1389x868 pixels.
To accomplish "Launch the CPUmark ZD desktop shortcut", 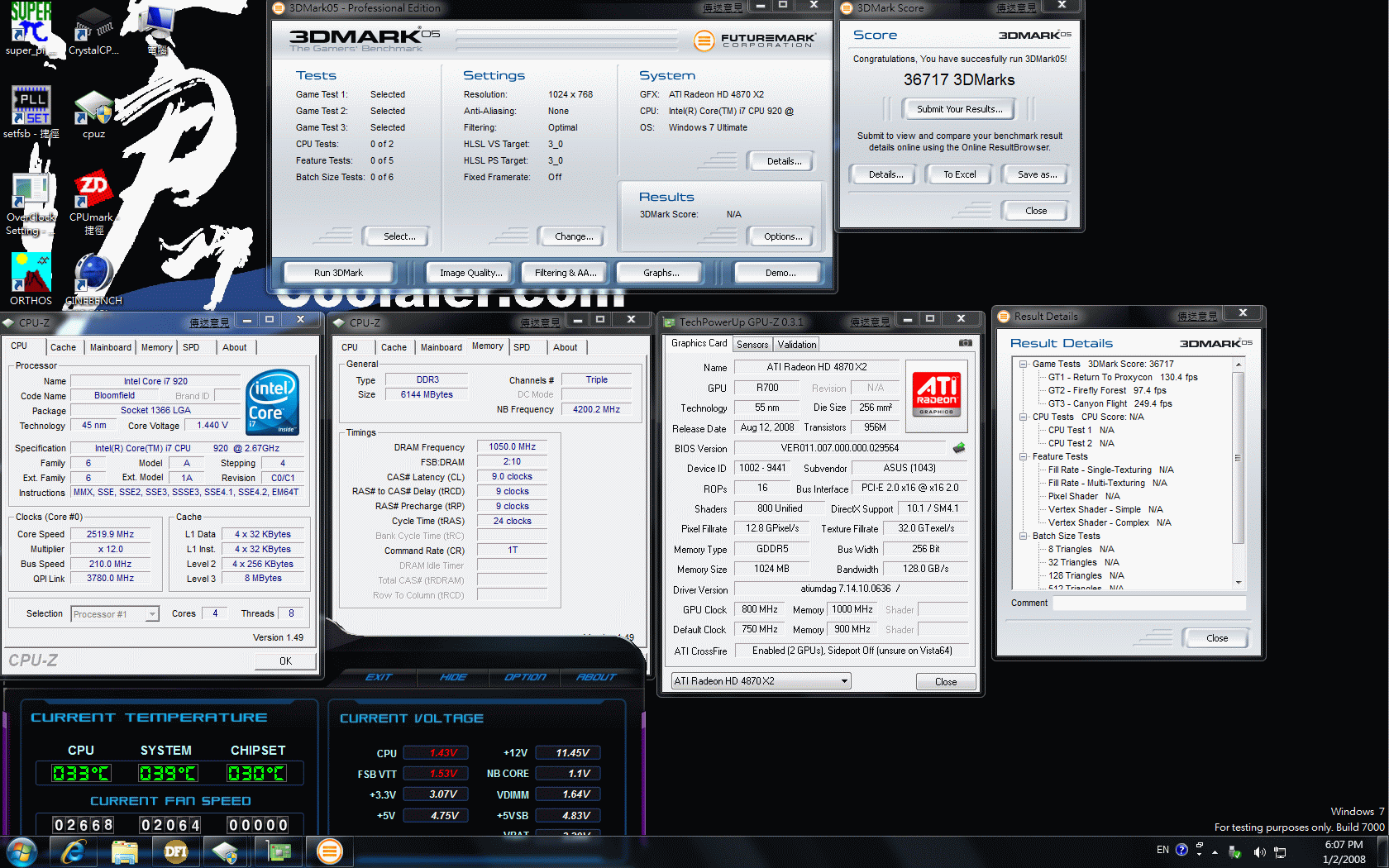I will pyautogui.click(x=93, y=203).
